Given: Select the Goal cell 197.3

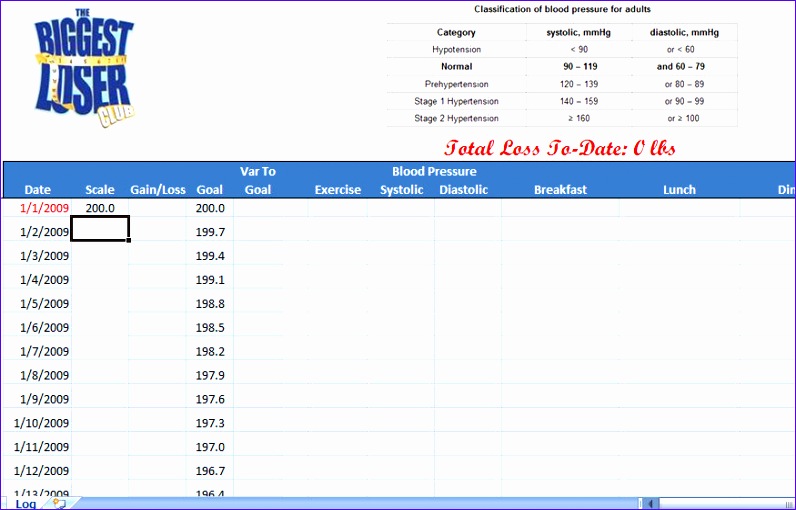Looking at the screenshot, I should pos(210,422).
